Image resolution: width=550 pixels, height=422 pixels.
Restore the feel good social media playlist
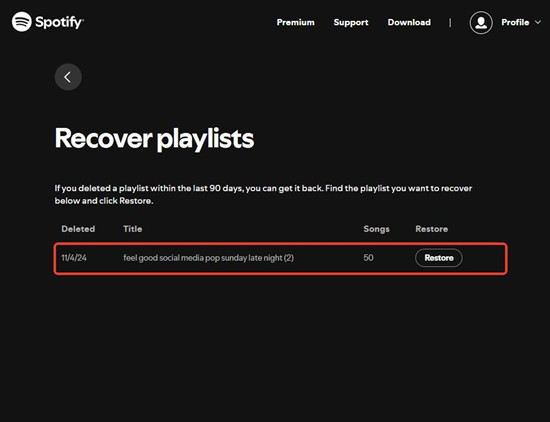pos(438,258)
